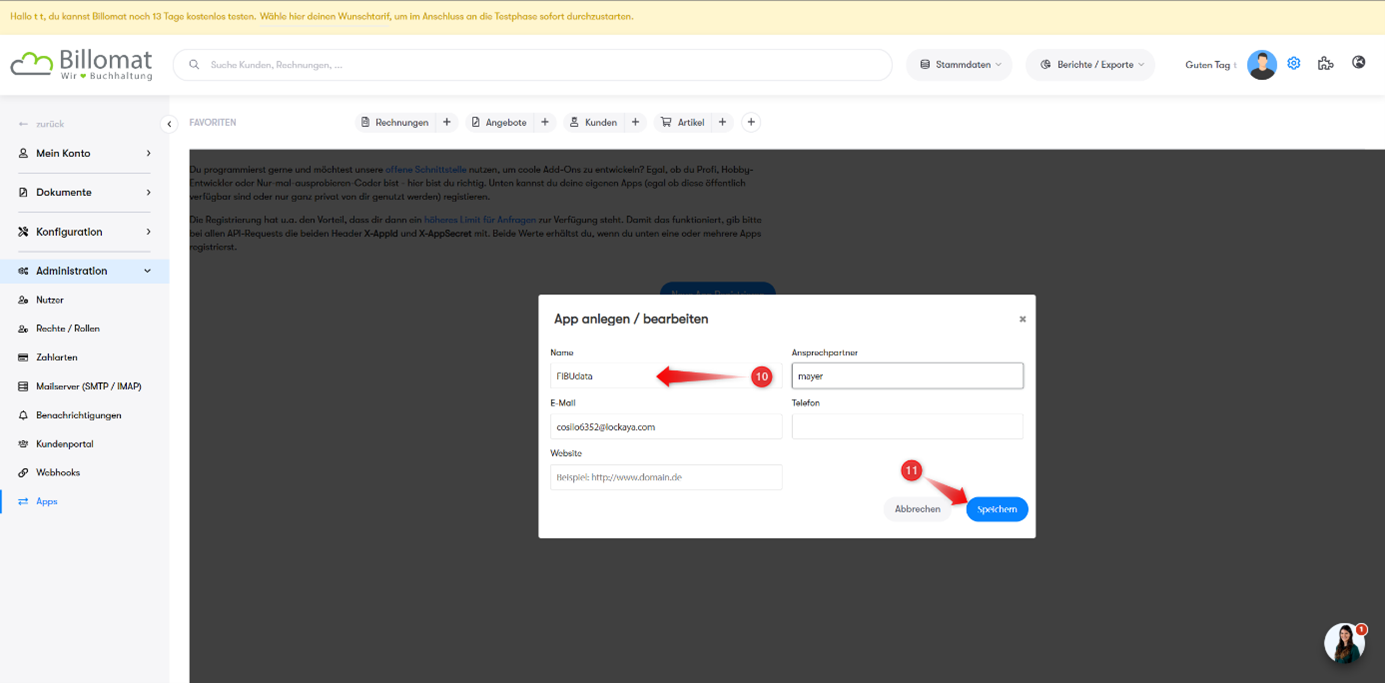Open the Berichte / Exporte dropdown
This screenshot has height=683, width=1385.
point(1090,65)
